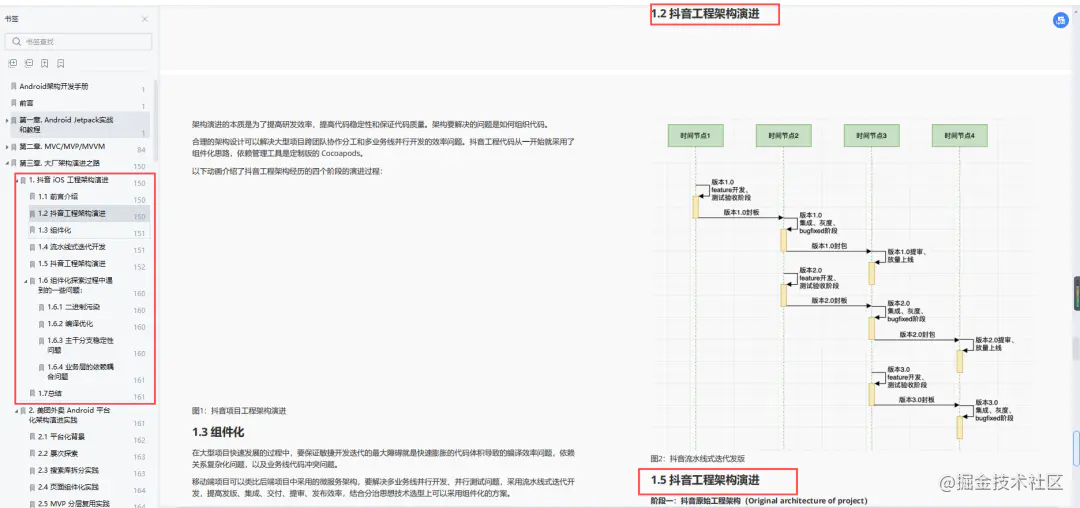The height and width of the screenshot is (508, 1080).
Task: Click the 1.3 组件化 heading in document
Action: [218, 432]
